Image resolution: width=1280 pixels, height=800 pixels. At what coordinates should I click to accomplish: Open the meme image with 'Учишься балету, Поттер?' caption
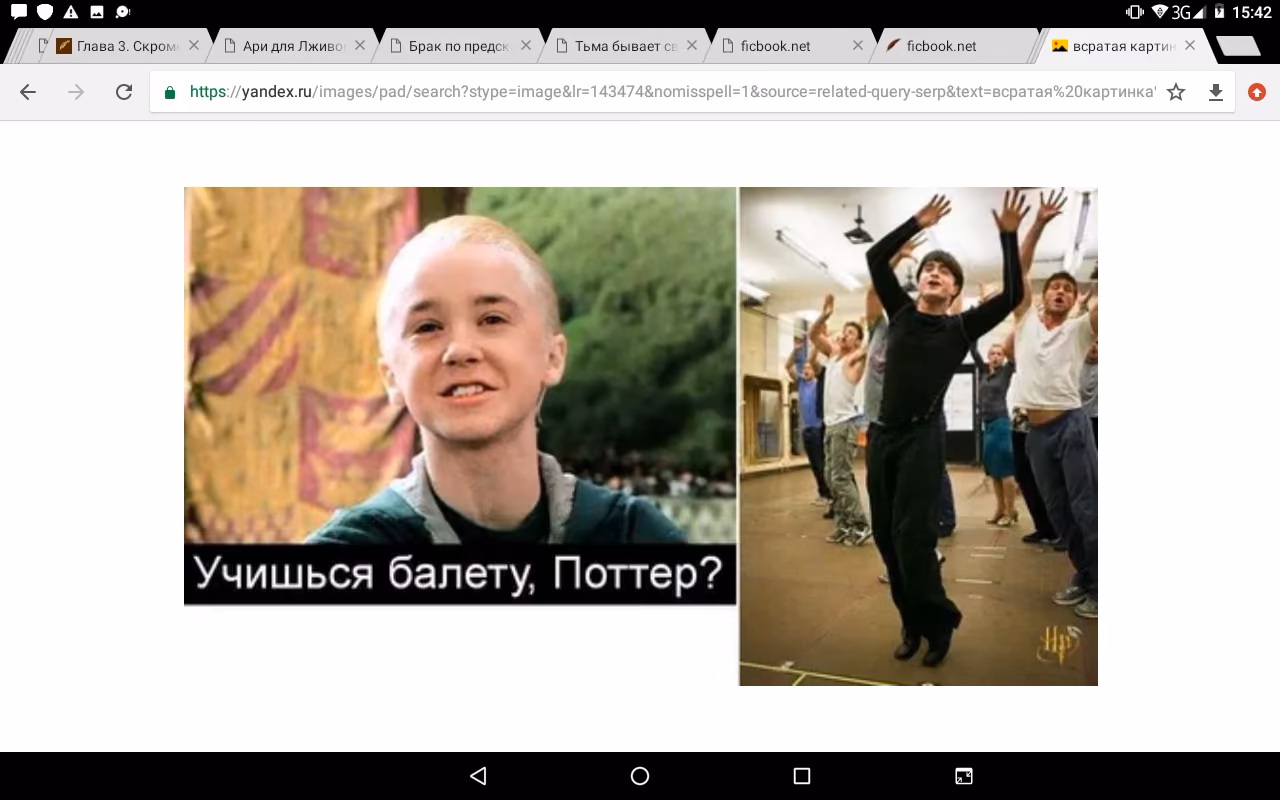point(460,396)
